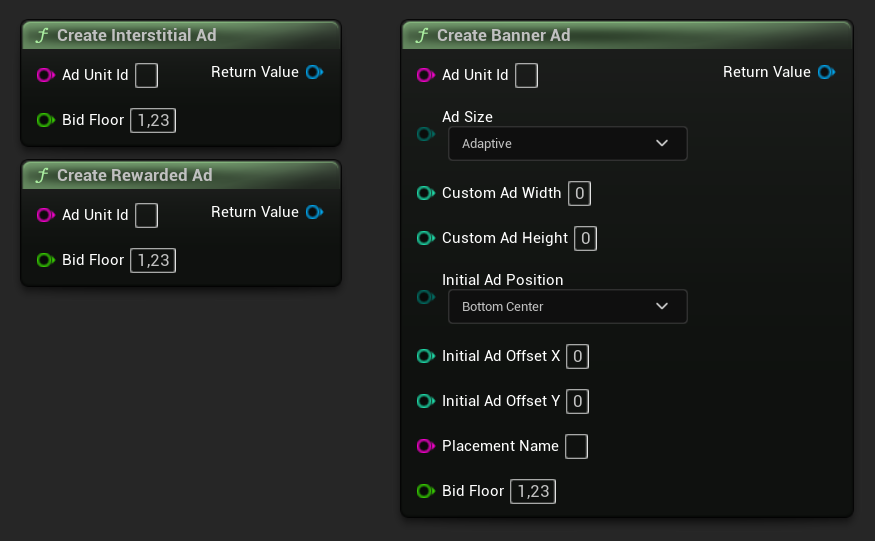
Task: Select the Create Banner Ad node title
Action: (503, 35)
